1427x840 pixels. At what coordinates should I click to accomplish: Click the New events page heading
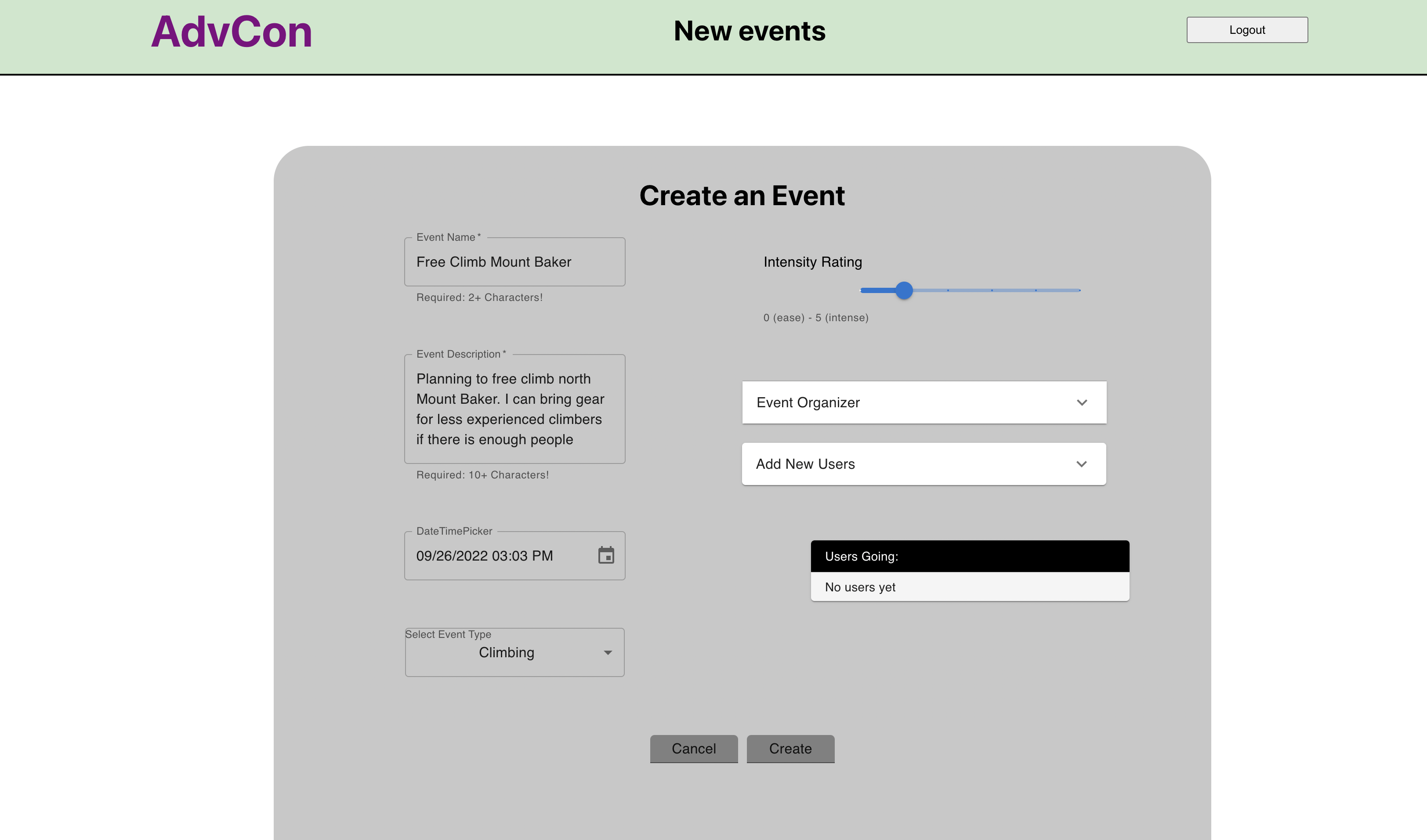click(749, 31)
